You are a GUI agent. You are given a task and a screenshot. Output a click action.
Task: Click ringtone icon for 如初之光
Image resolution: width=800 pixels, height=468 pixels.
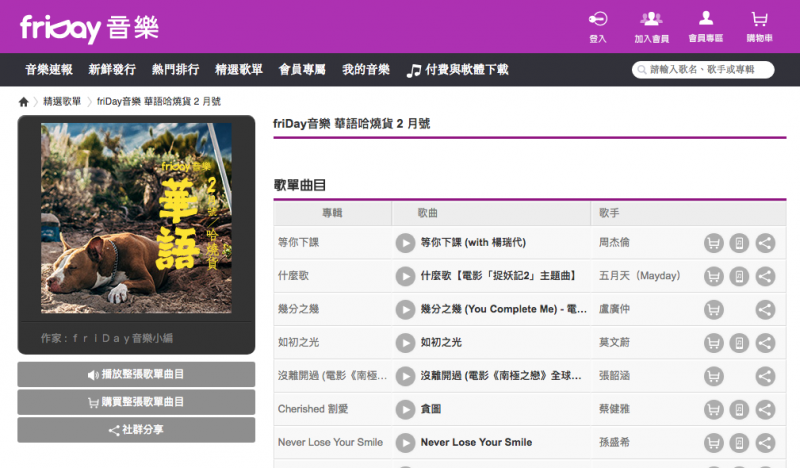[739, 343]
